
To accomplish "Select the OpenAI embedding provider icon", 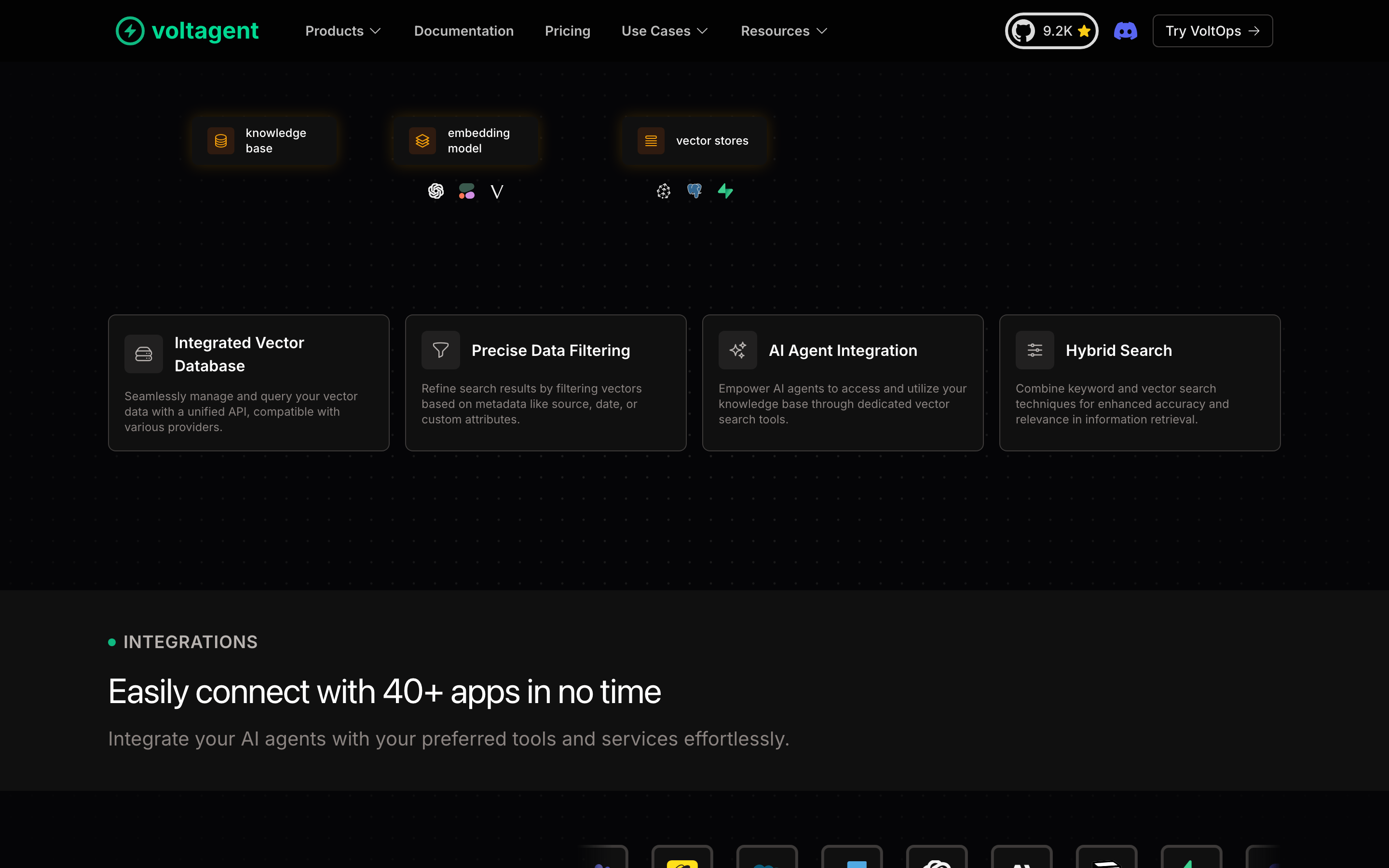I will tap(436, 191).
